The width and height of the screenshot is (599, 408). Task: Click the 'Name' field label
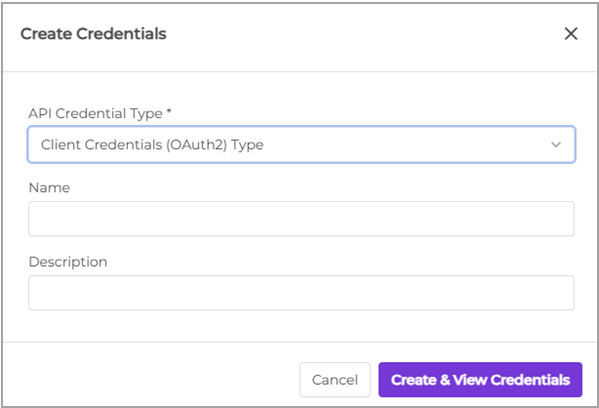(49, 188)
